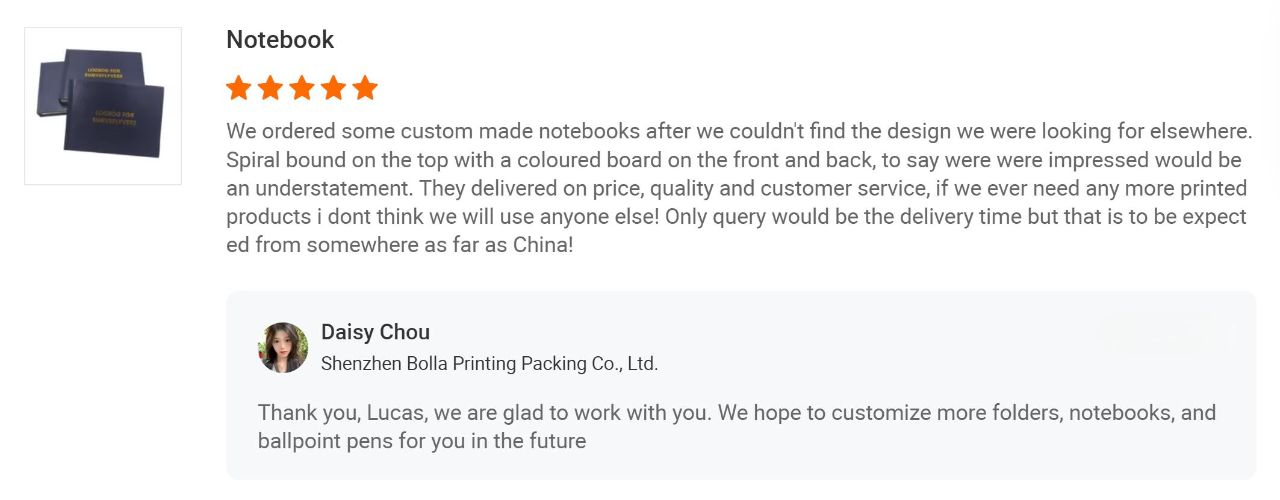Click the line starting 'products i dont think'
The width and height of the screenshot is (1280, 500).
click(736, 217)
